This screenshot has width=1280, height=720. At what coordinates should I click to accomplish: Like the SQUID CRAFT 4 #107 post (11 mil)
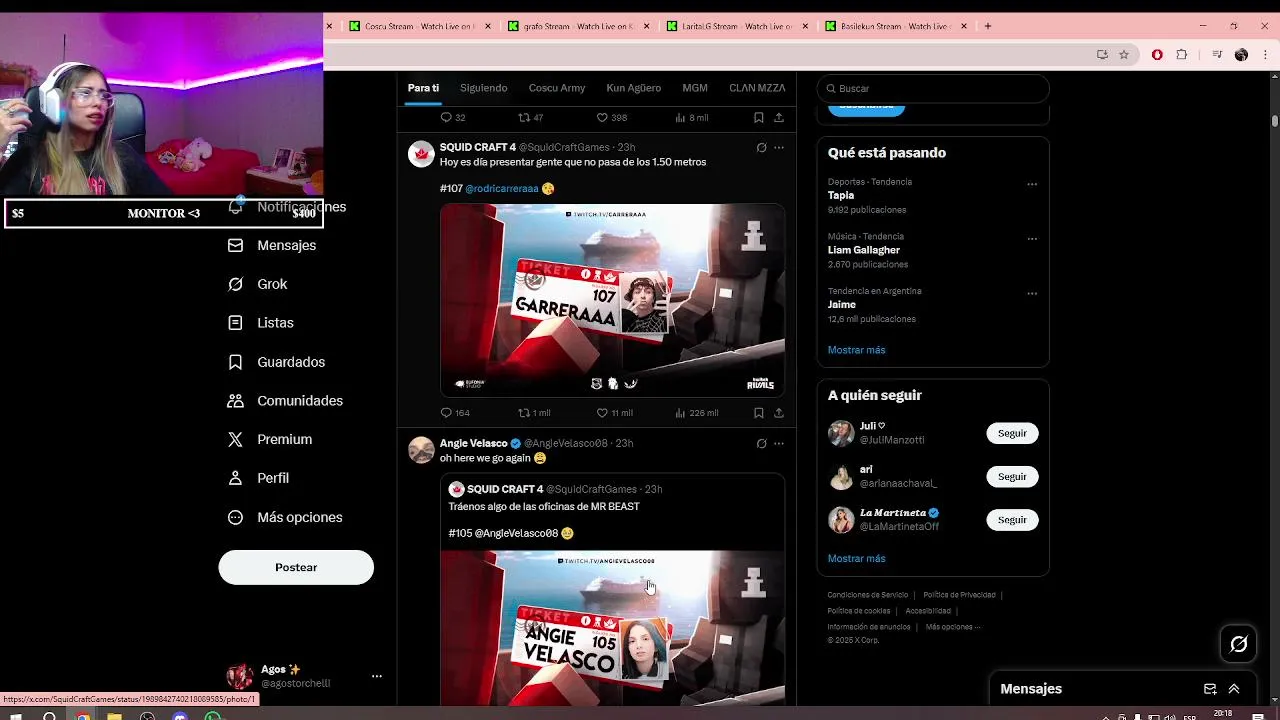click(614, 413)
